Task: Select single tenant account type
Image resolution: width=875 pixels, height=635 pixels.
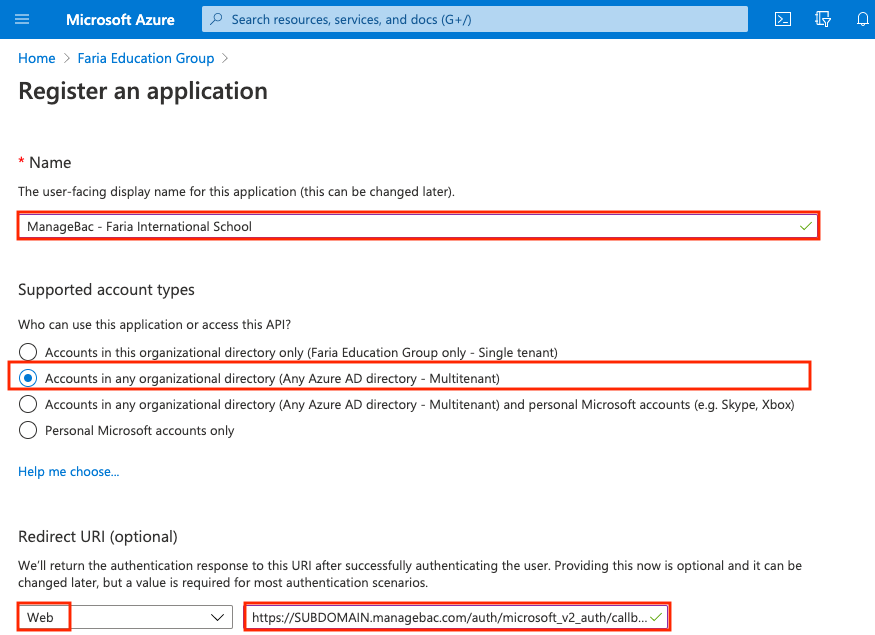Action: coord(28,353)
